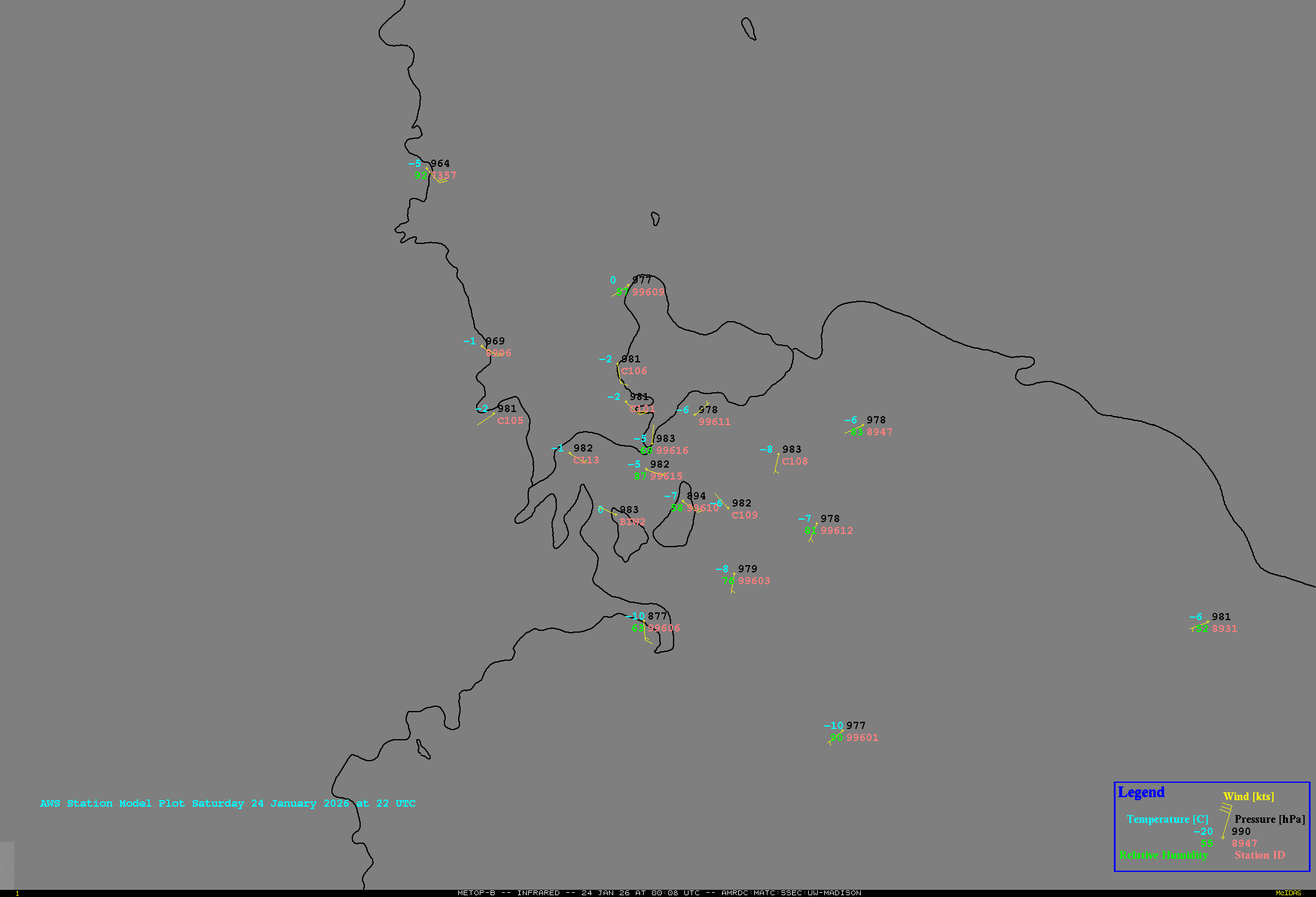Click the station 99609 ID label
Viewport: 1316px width, 897px height.
648,292
